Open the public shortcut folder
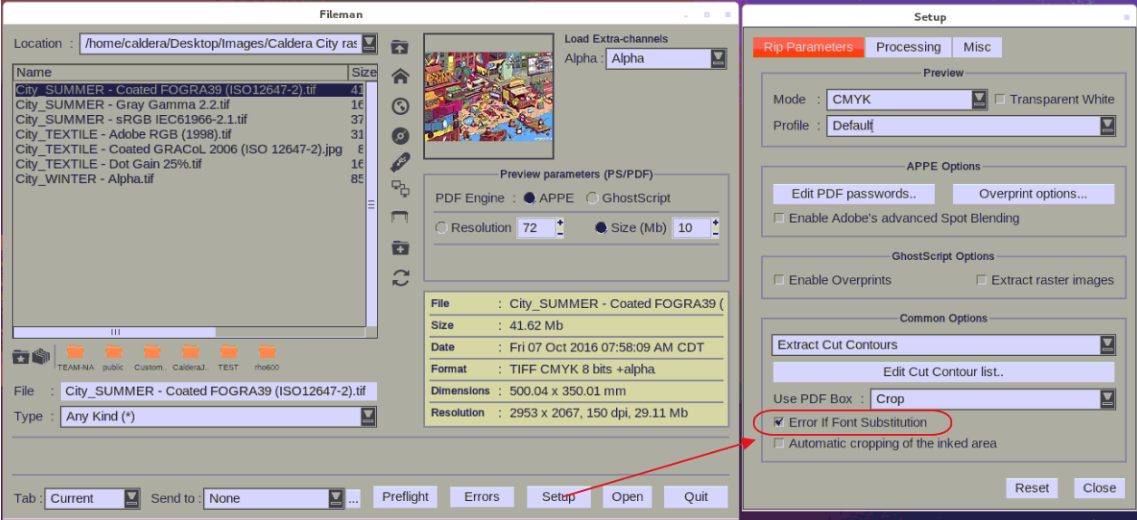Screen dimensions: 1137x520 pyautogui.click(x=113, y=357)
